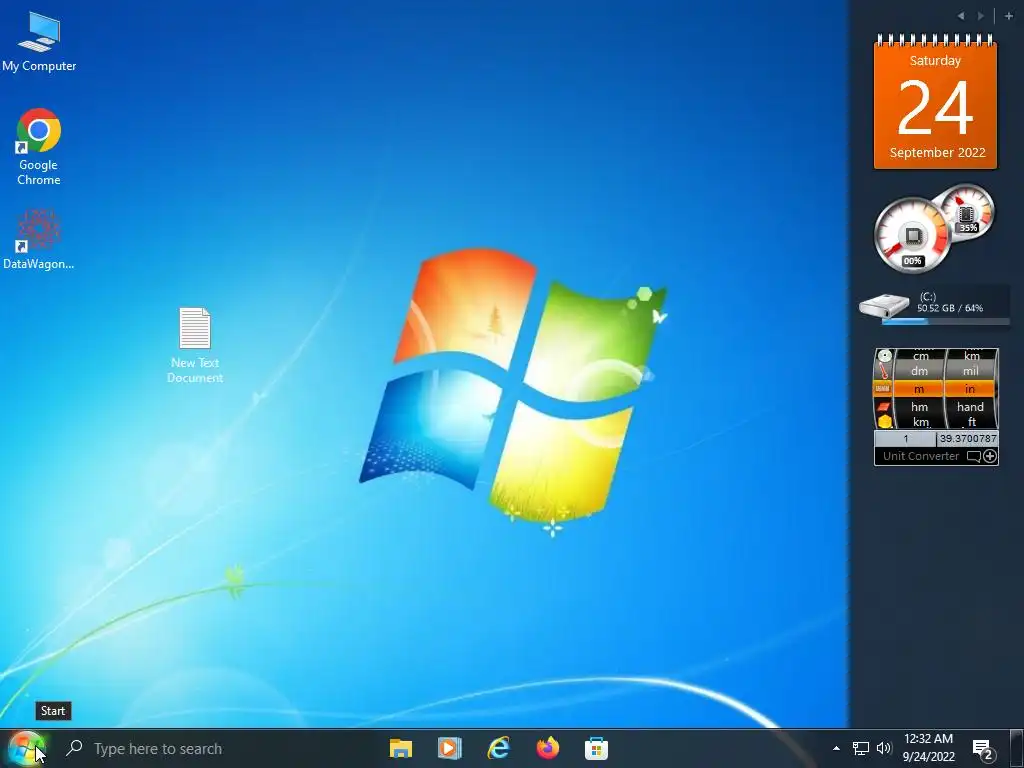Select the yellow hexagon category icon
Viewport: 1024px width, 768px height.
coord(884,421)
